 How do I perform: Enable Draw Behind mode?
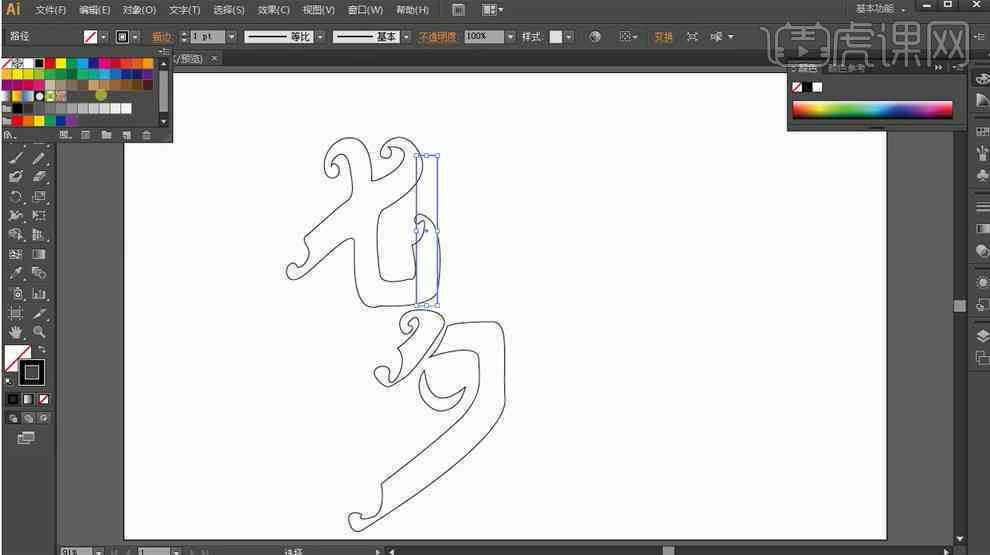[x=28, y=419]
